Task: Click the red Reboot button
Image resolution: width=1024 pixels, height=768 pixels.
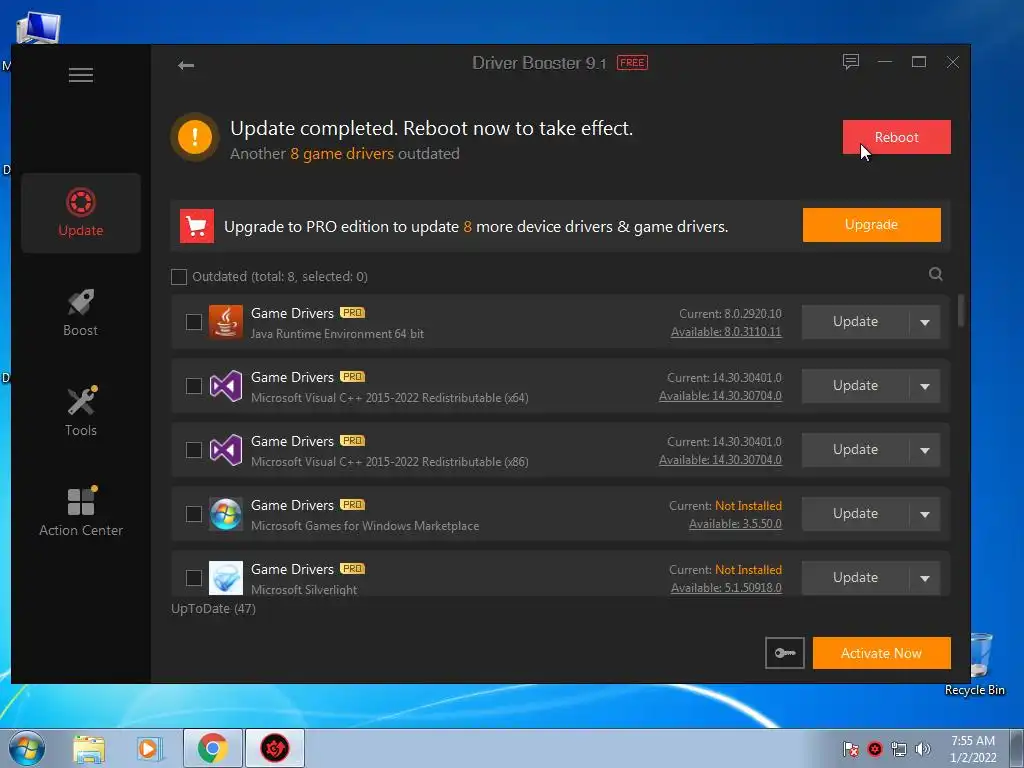Action: pyautogui.click(x=897, y=137)
